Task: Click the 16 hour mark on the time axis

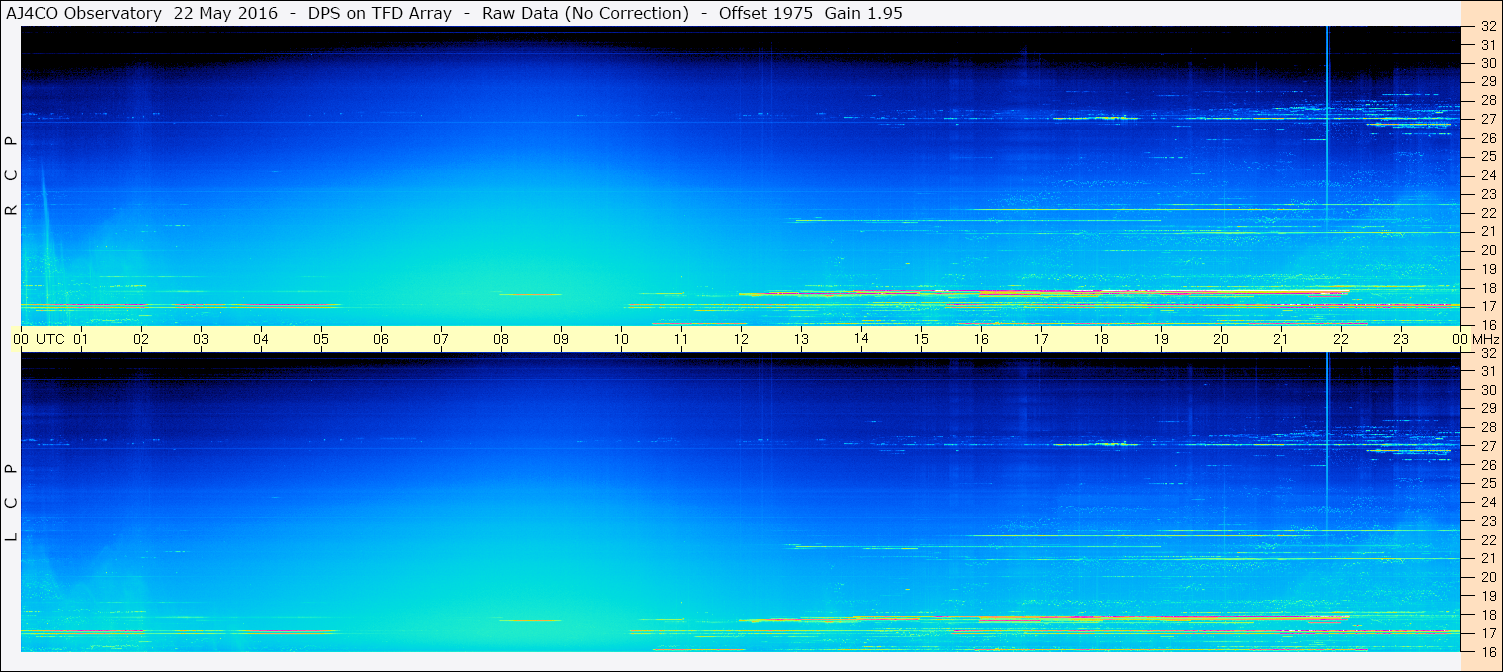Action: click(x=981, y=339)
